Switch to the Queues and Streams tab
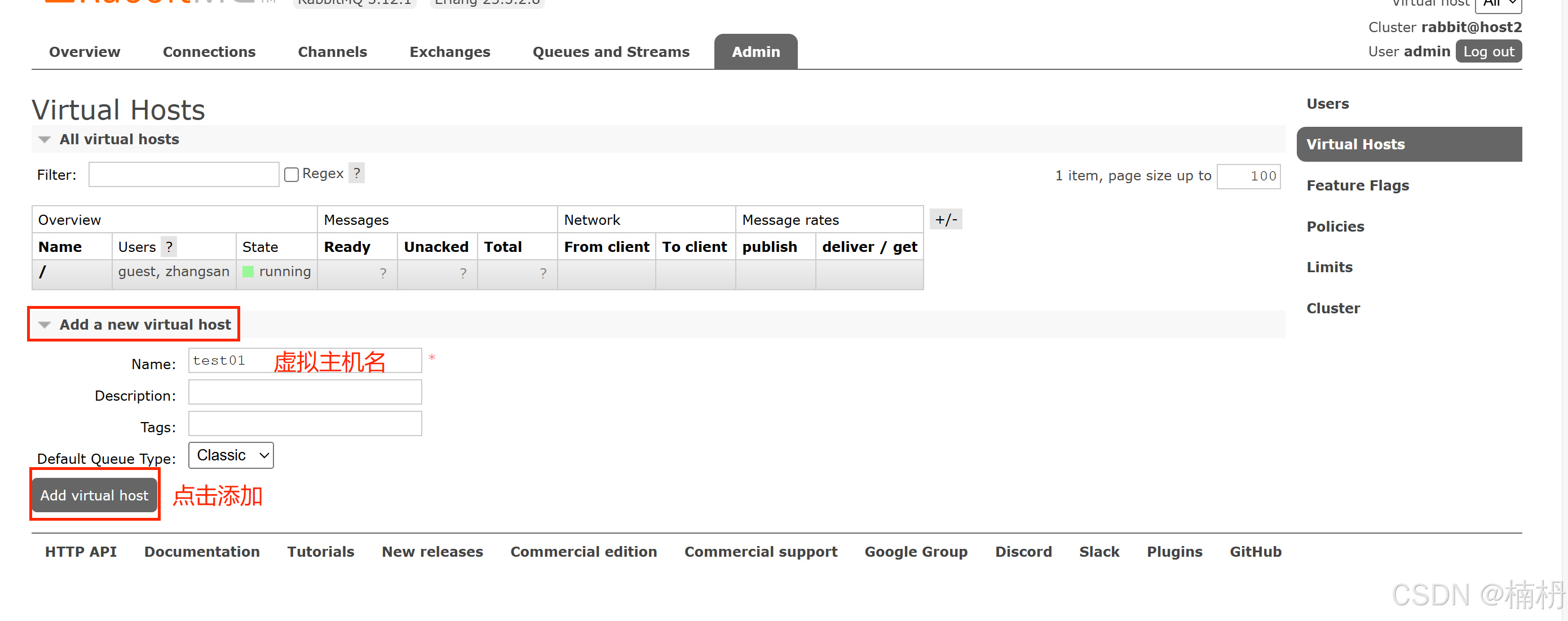Screen dimensions: 1568x621 [x=611, y=52]
